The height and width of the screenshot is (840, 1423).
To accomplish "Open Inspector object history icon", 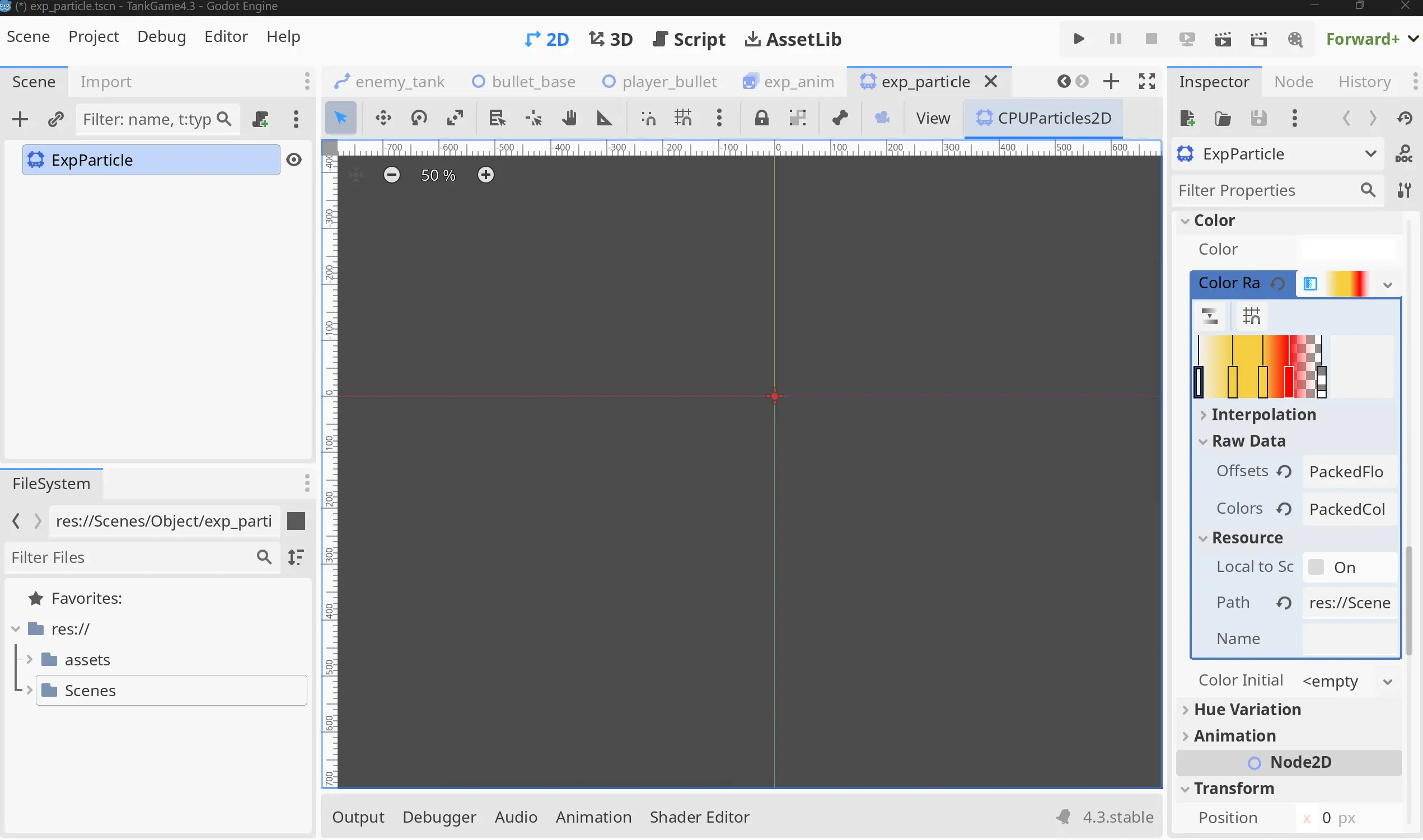I will pyautogui.click(x=1405, y=118).
